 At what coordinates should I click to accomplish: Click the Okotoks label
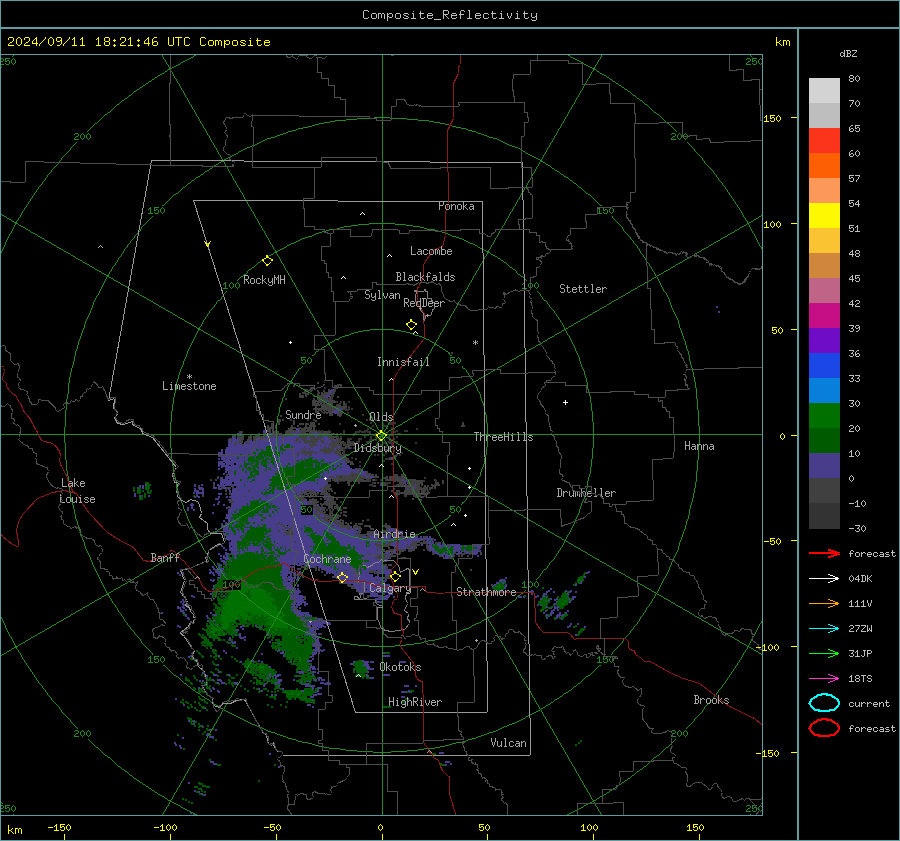(x=400, y=667)
